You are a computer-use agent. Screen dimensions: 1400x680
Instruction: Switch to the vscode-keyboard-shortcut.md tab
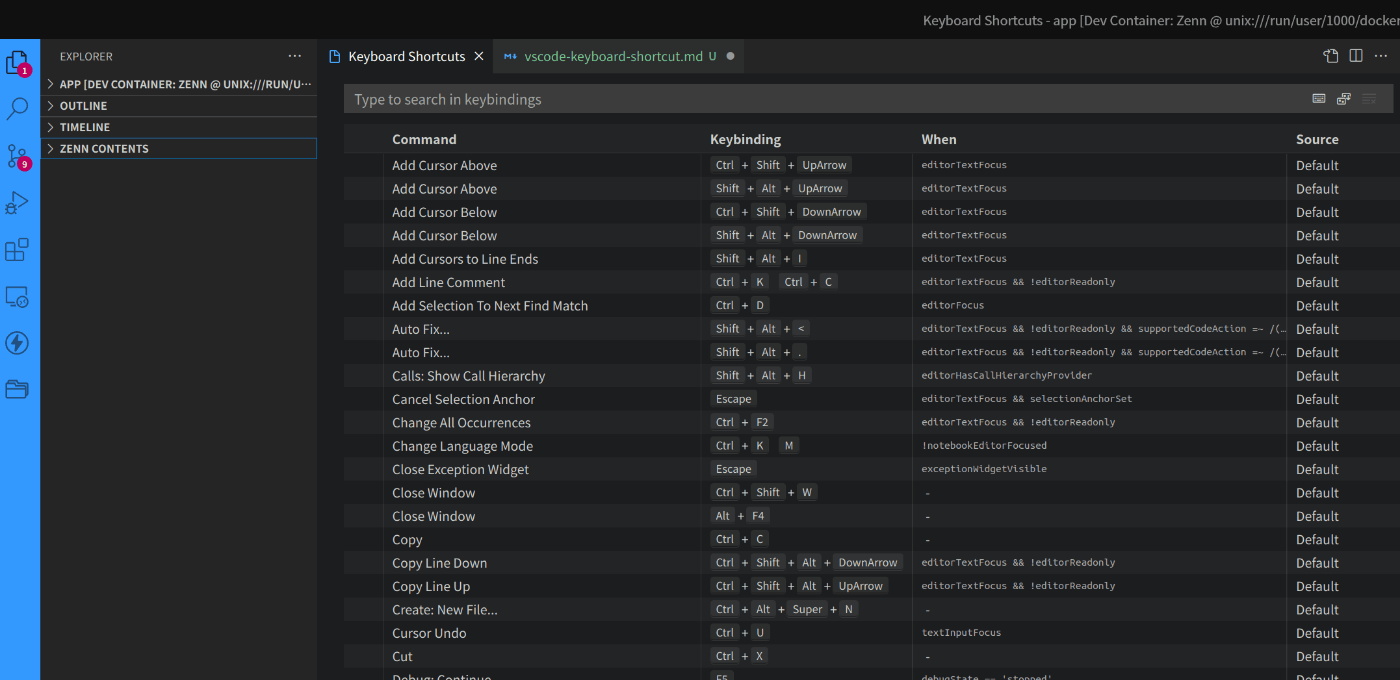click(614, 57)
